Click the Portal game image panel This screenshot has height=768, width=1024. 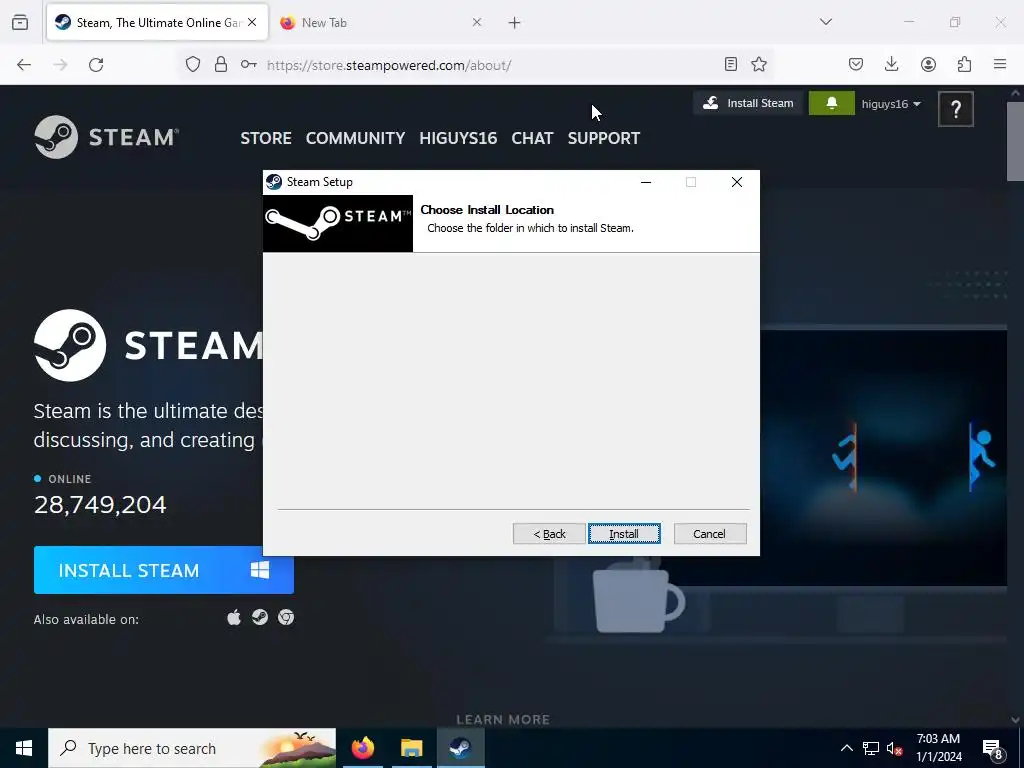[883, 457]
